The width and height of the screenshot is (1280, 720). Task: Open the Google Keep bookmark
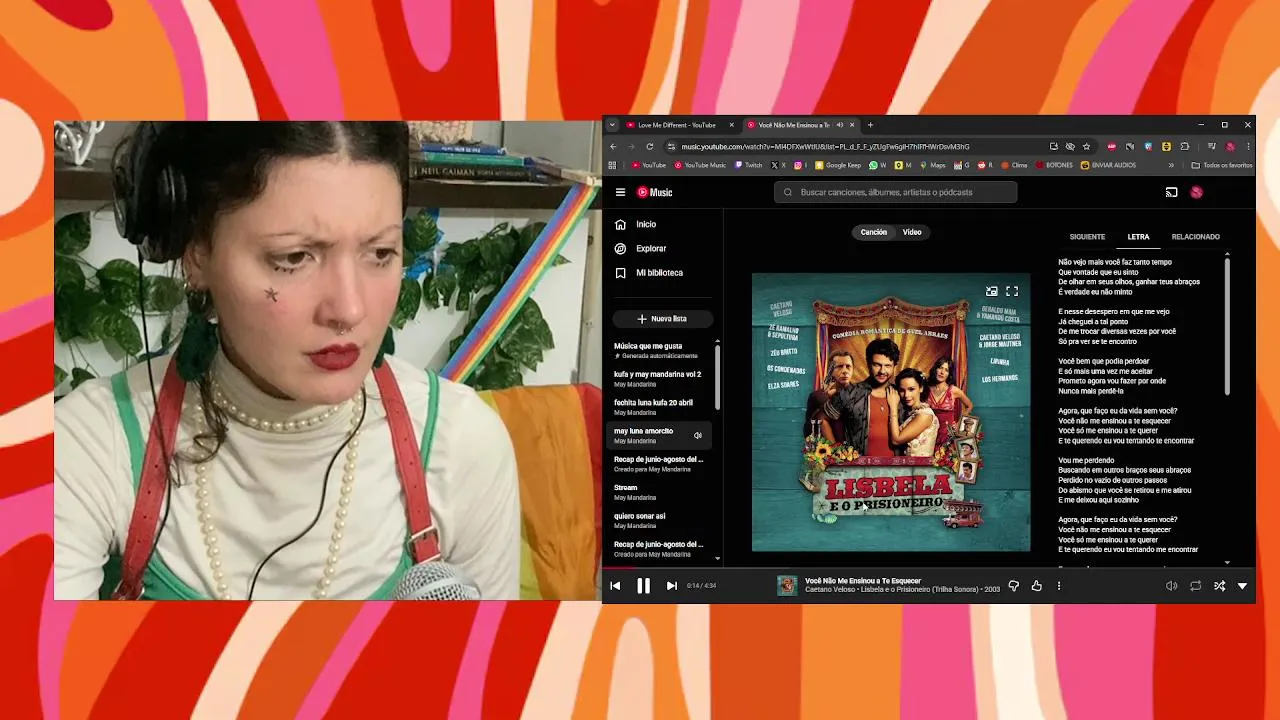click(x=838, y=165)
